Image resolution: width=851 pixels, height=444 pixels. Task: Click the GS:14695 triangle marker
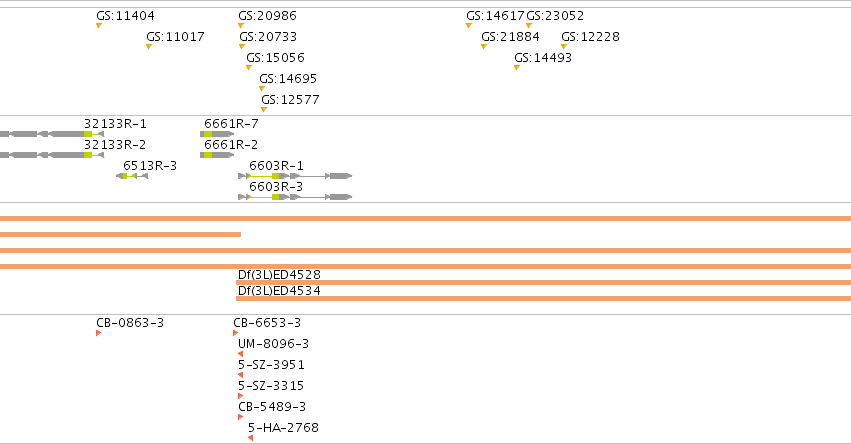coord(262,88)
